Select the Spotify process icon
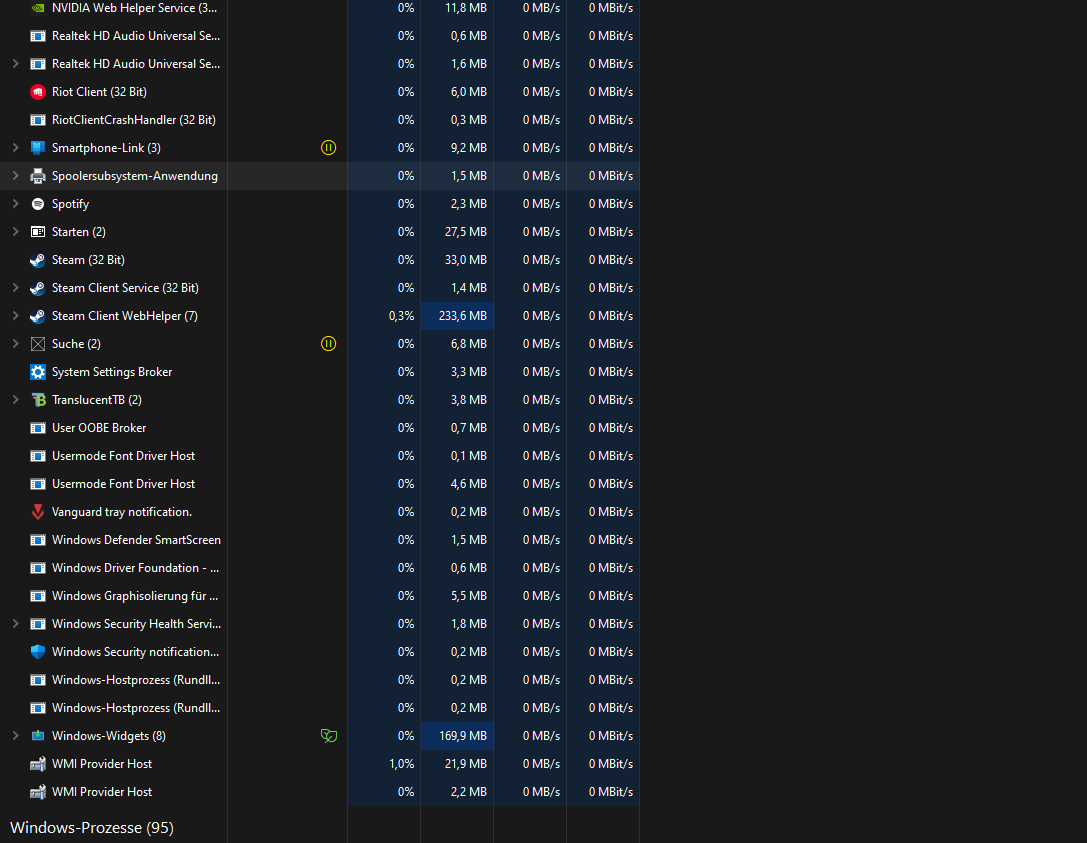The image size is (1087, 843). click(37, 203)
